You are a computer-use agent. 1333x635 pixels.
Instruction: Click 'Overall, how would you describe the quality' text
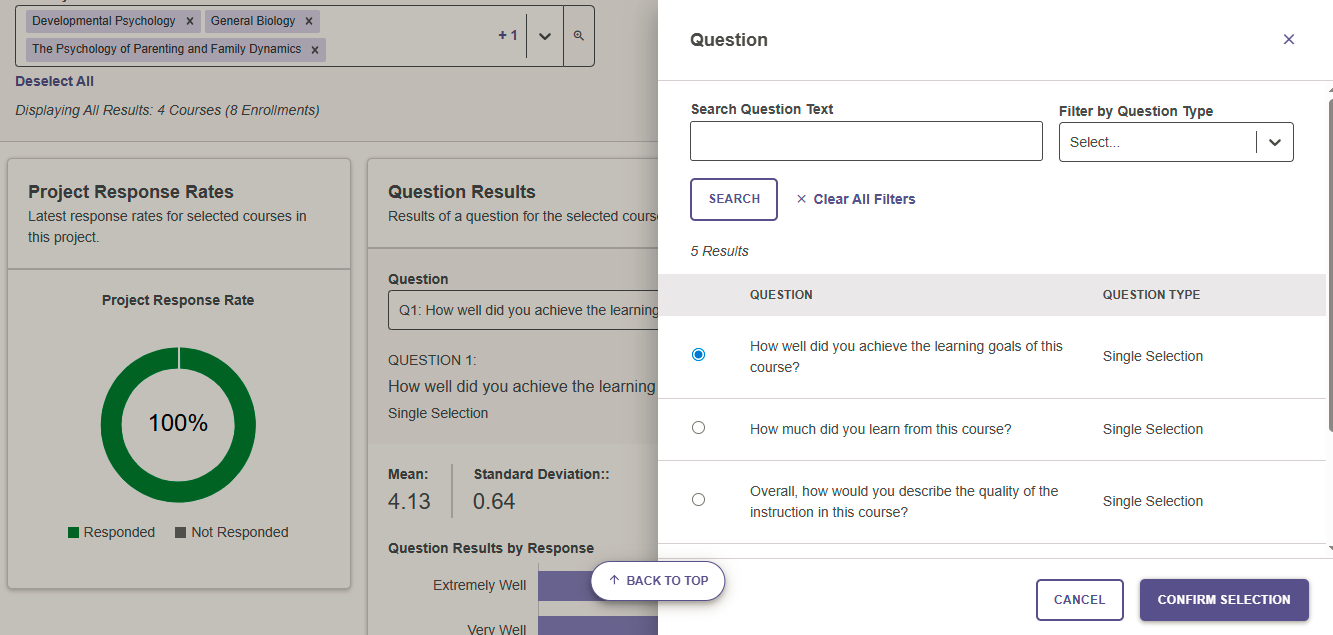pos(904,502)
